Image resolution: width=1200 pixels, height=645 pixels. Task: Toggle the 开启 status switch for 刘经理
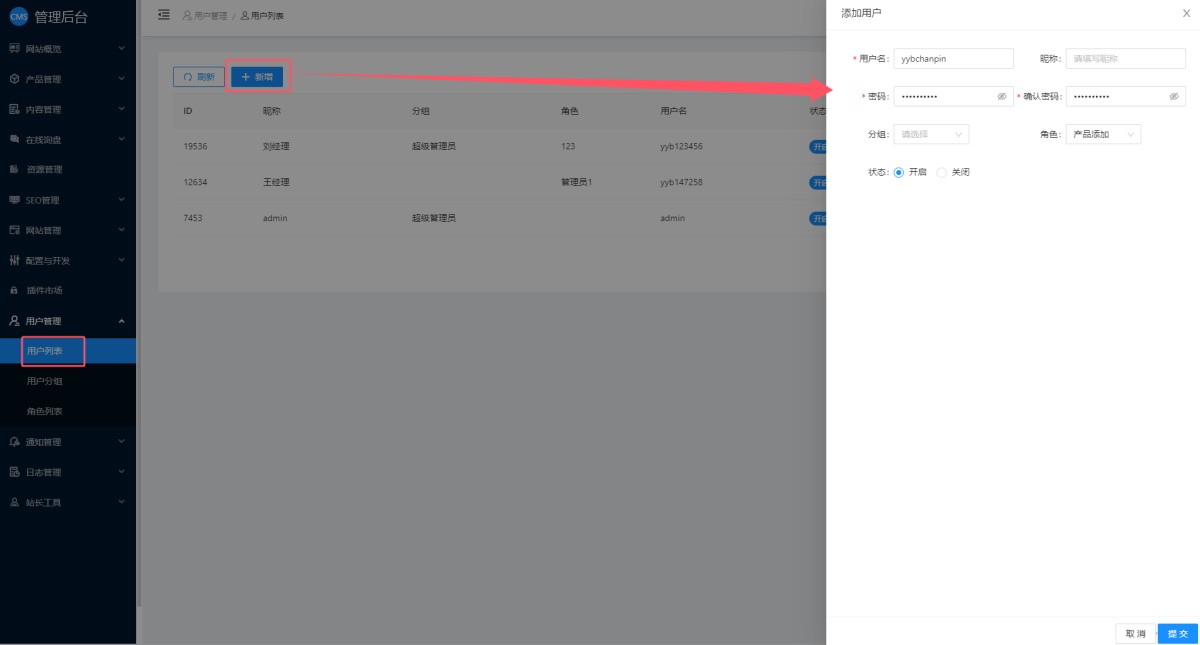[x=818, y=146]
